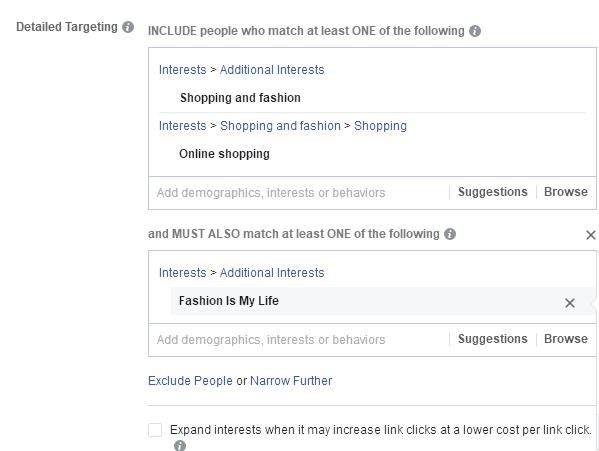Click Exclude People link
Image resolution: width=599 pixels, height=451 pixels.
pyautogui.click(x=190, y=381)
